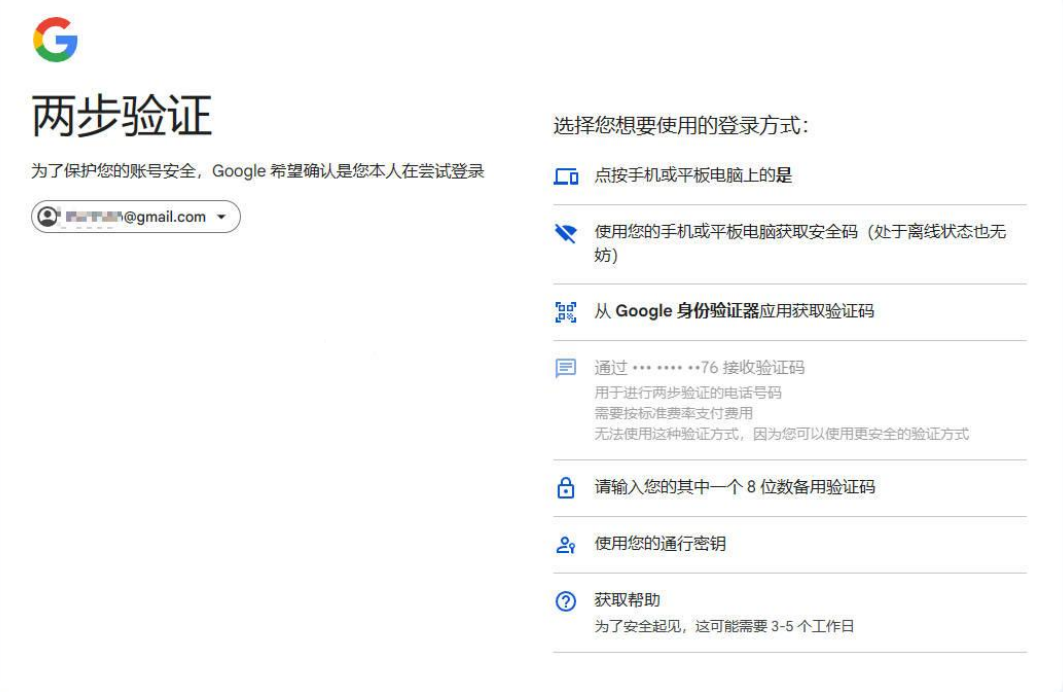Viewport: 1063px width, 692px height.
Task: Click the devices icon for tapping Yes
Action: point(565,176)
